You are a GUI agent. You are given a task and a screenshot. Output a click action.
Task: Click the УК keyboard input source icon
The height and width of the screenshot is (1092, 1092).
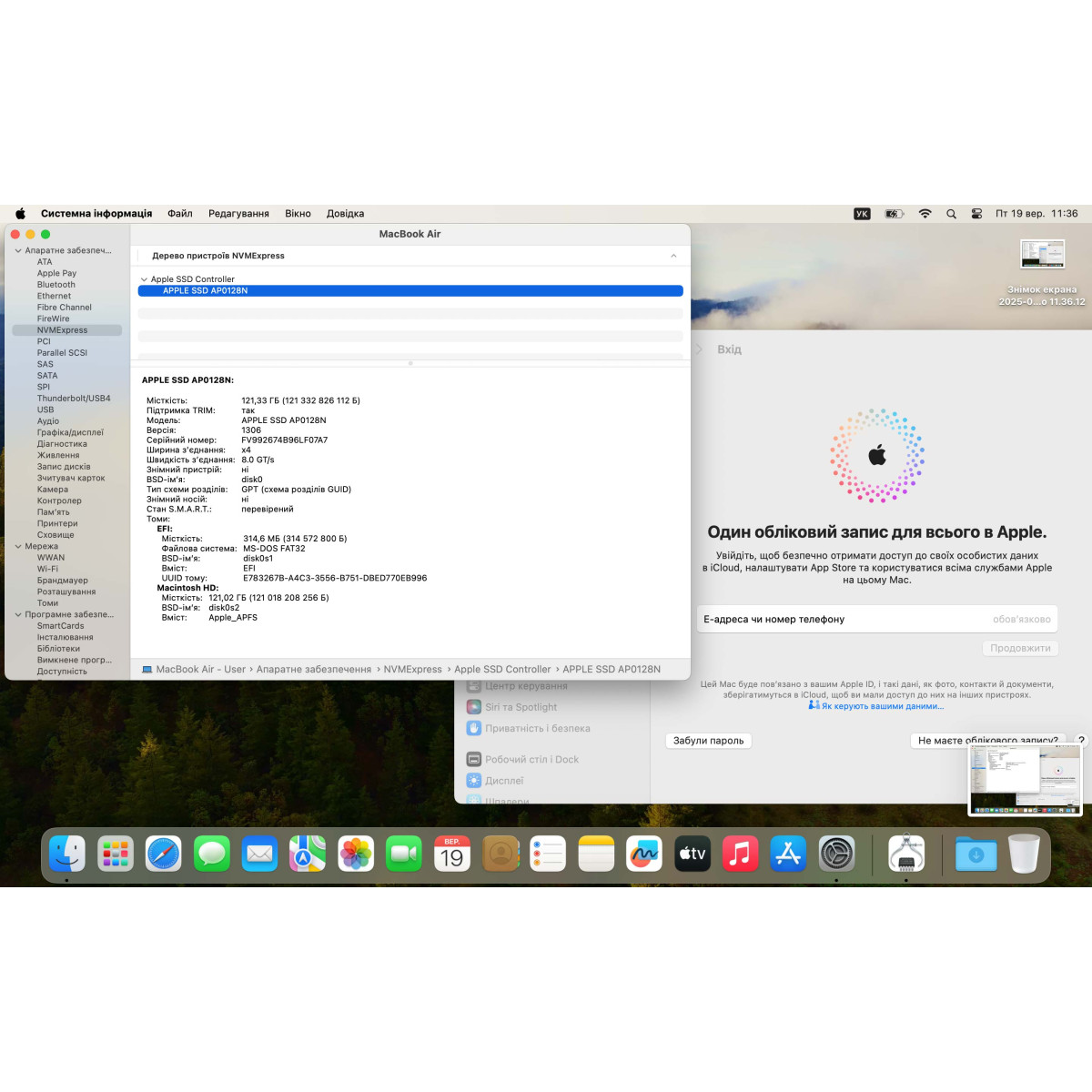point(862,214)
